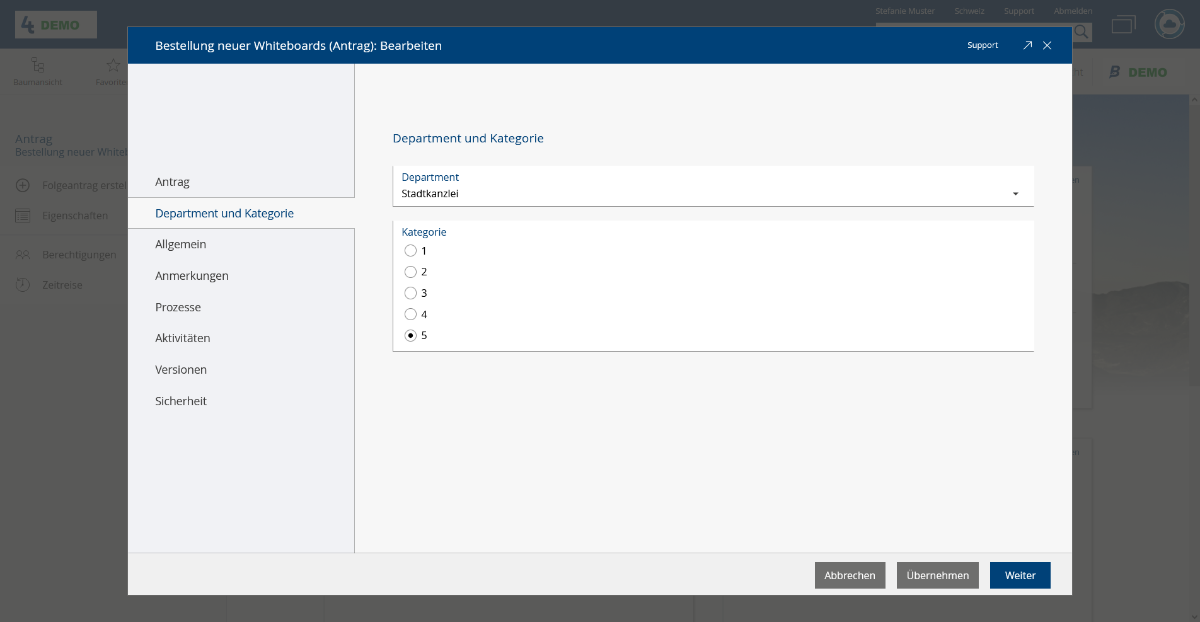The image size is (1200, 622).
Task: Open Berechtigungen people icon in background sidebar
Action: 22,255
